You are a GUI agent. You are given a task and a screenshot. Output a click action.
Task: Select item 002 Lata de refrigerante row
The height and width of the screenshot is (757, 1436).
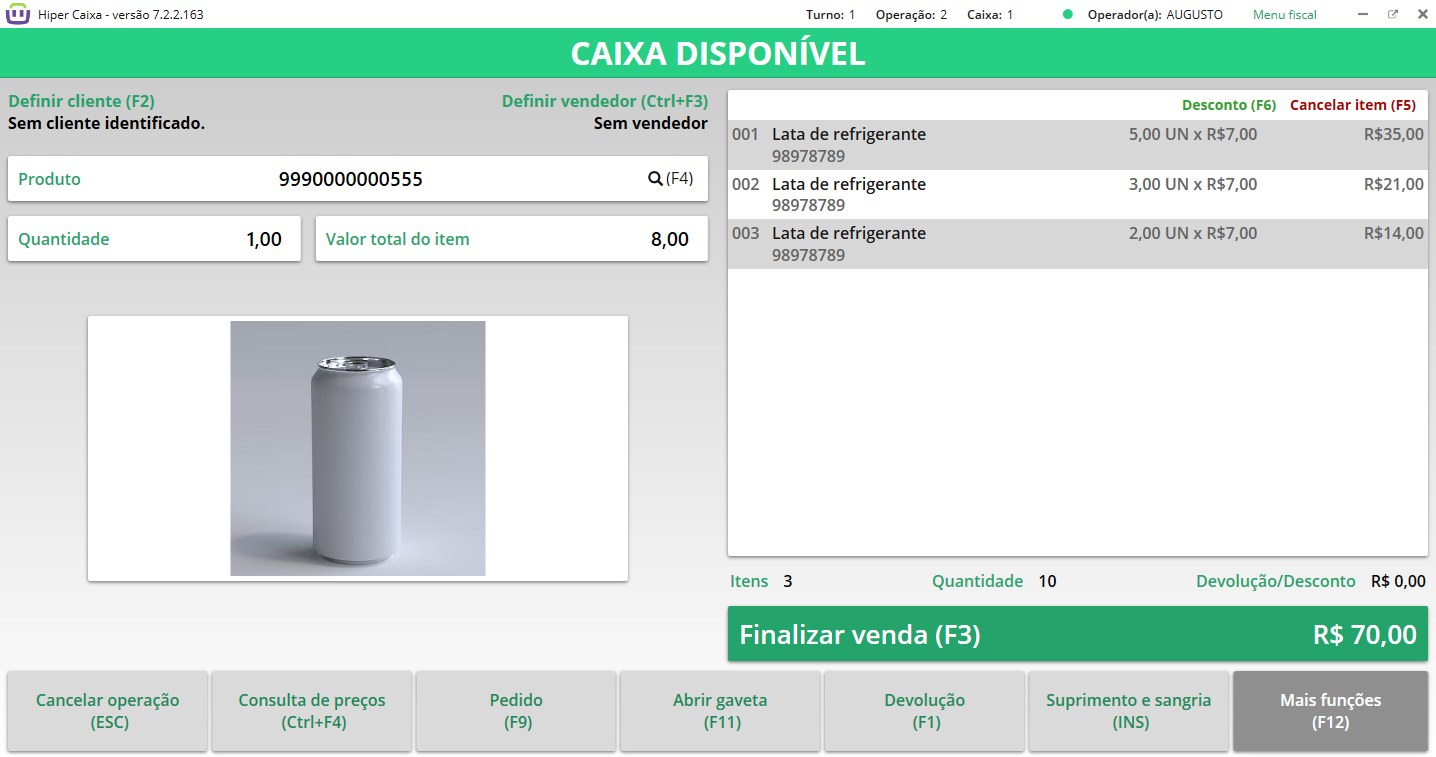(x=1078, y=194)
